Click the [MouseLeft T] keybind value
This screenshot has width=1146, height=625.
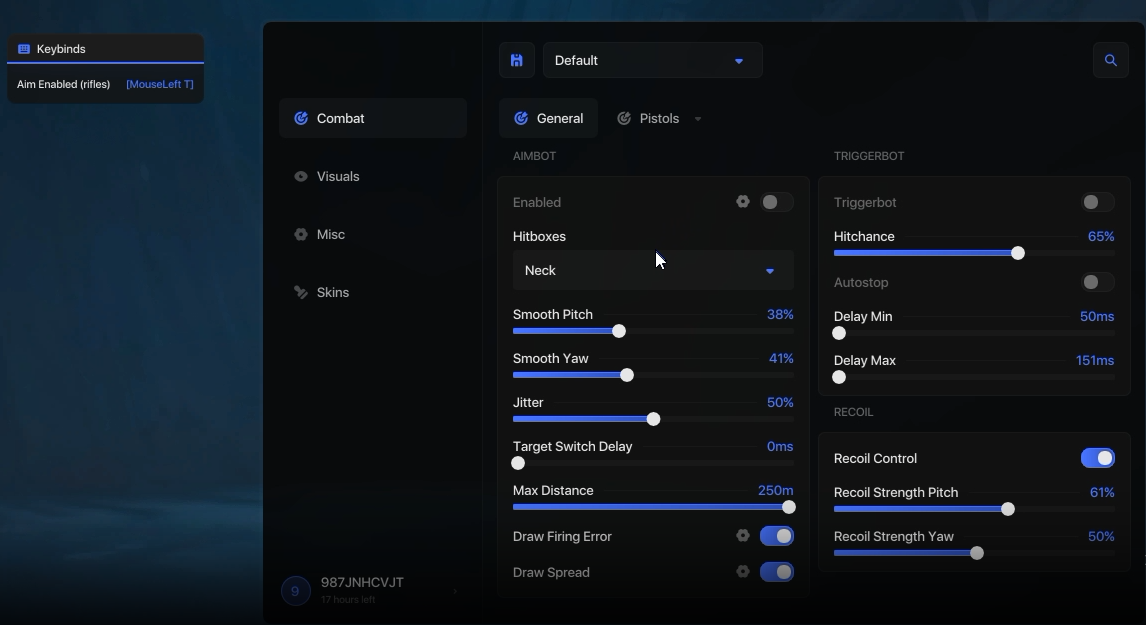pos(160,84)
